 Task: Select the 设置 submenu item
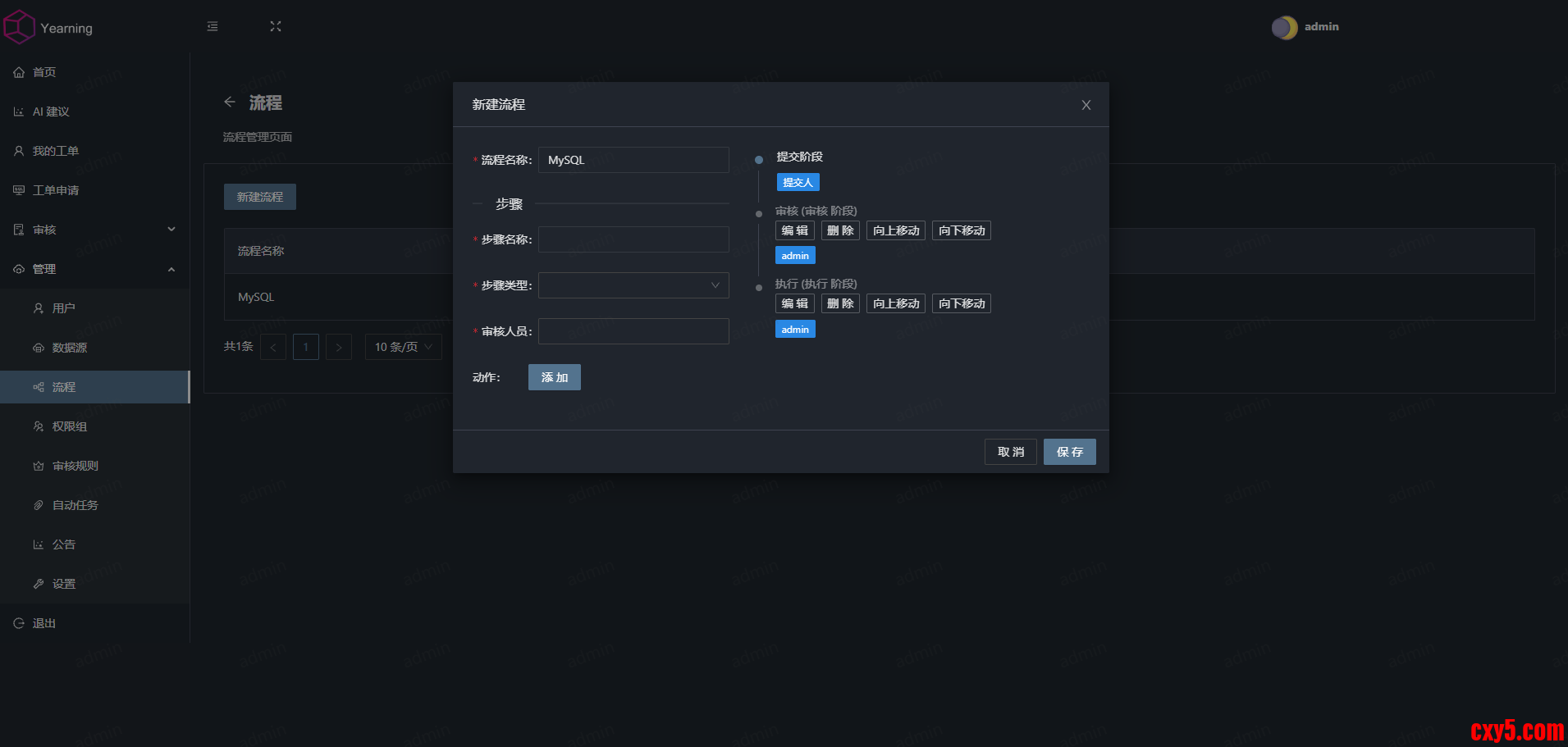[x=95, y=584]
